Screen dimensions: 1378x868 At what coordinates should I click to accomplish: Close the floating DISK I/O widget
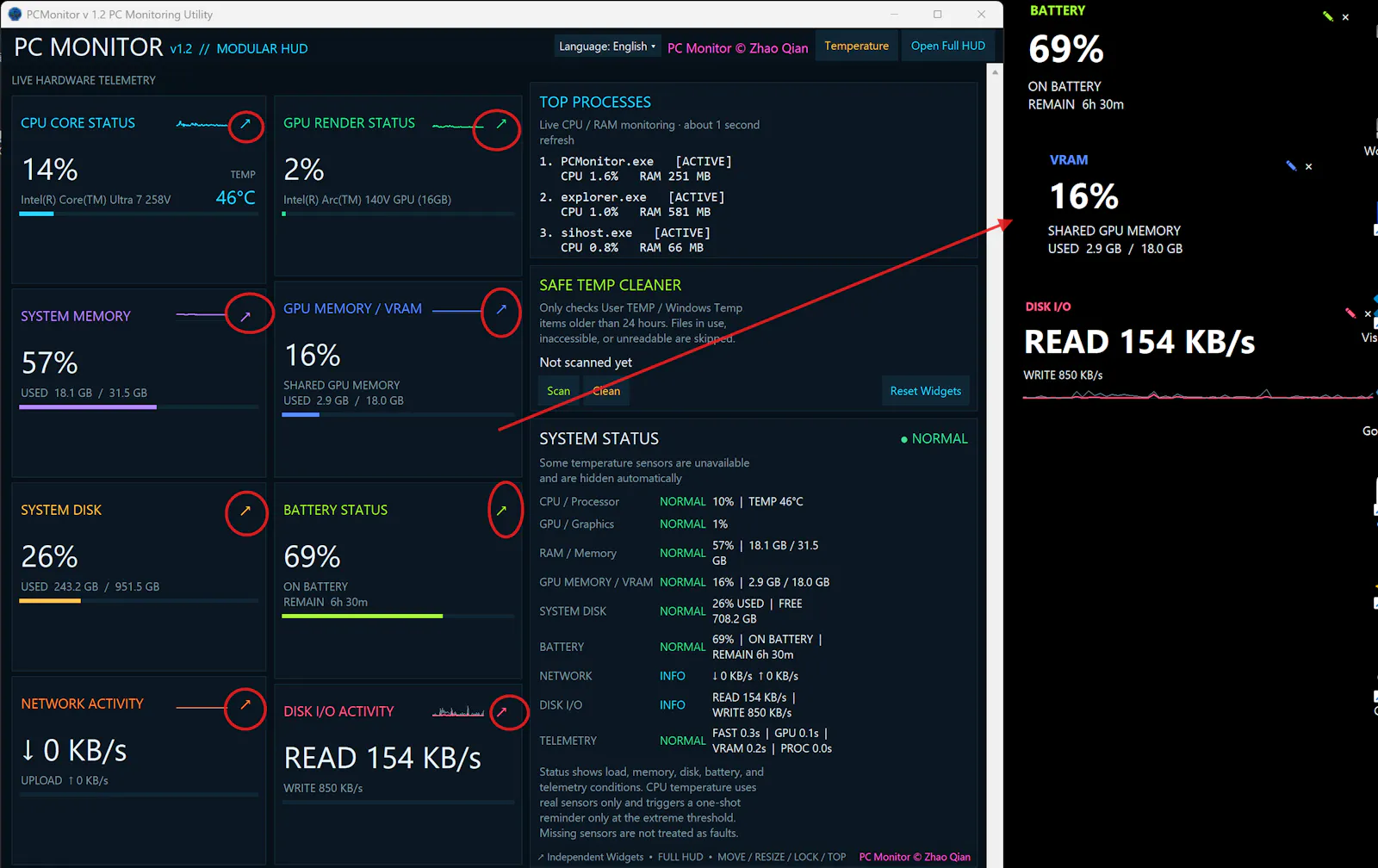point(1368,314)
